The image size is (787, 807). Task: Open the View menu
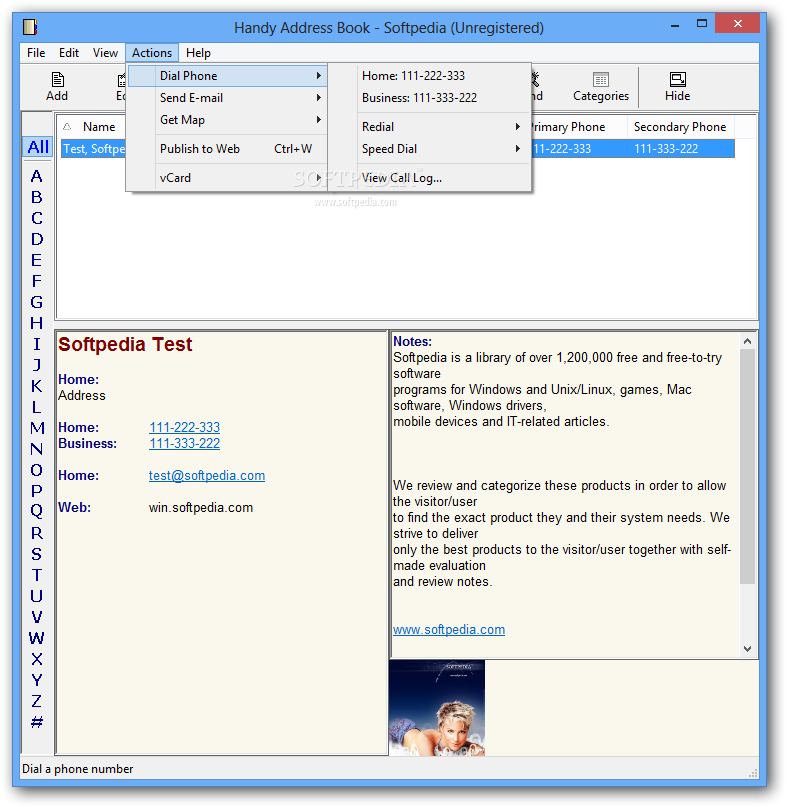pyautogui.click(x=105, y=53)
